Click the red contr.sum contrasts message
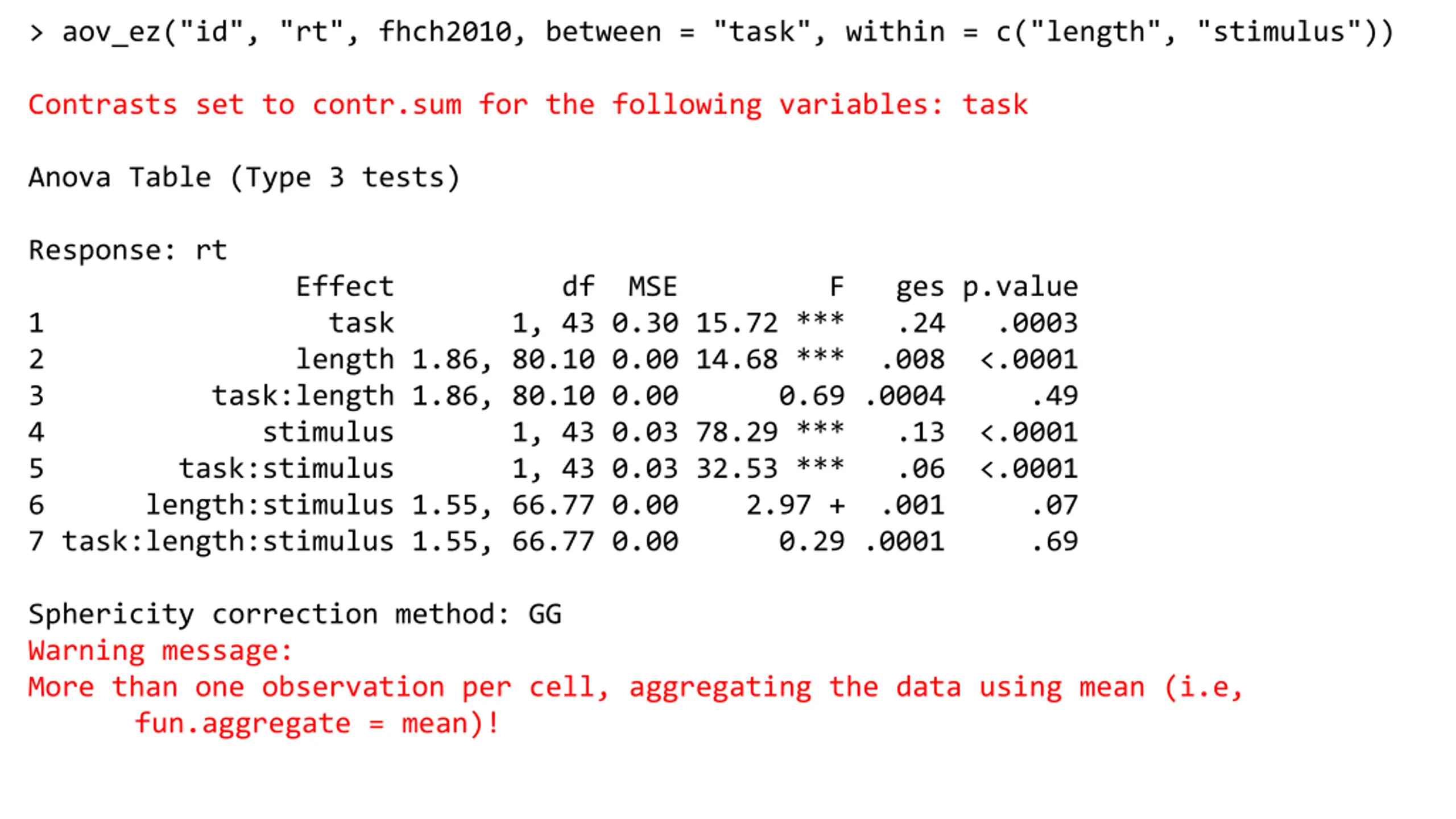 tap(528, 105)
